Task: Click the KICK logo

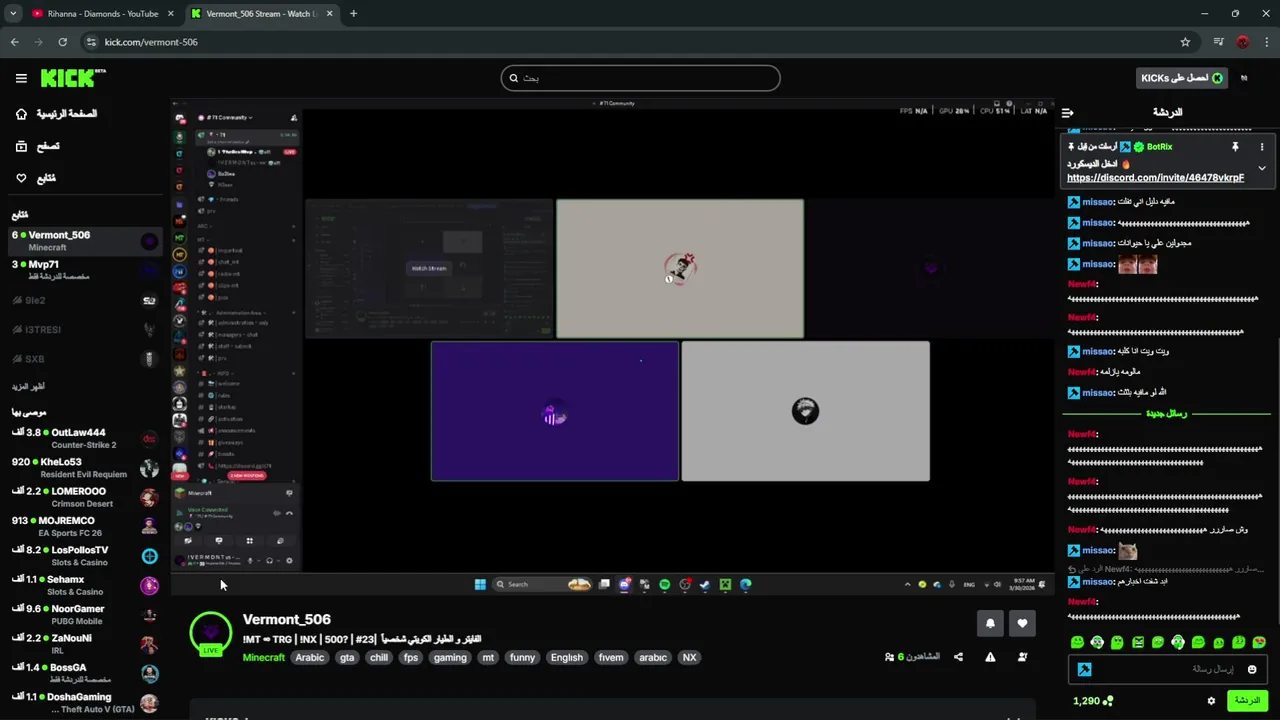Action: click(72, 78)
